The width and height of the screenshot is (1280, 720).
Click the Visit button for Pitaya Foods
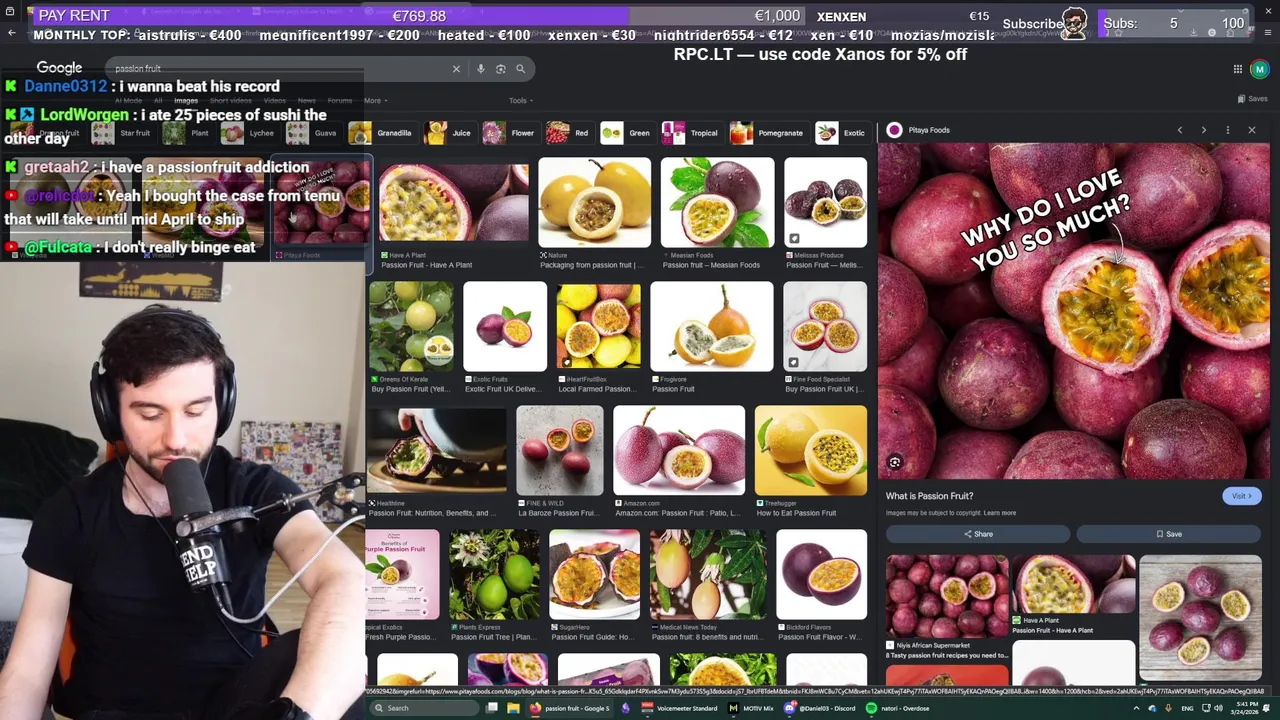coord(1241,496)
